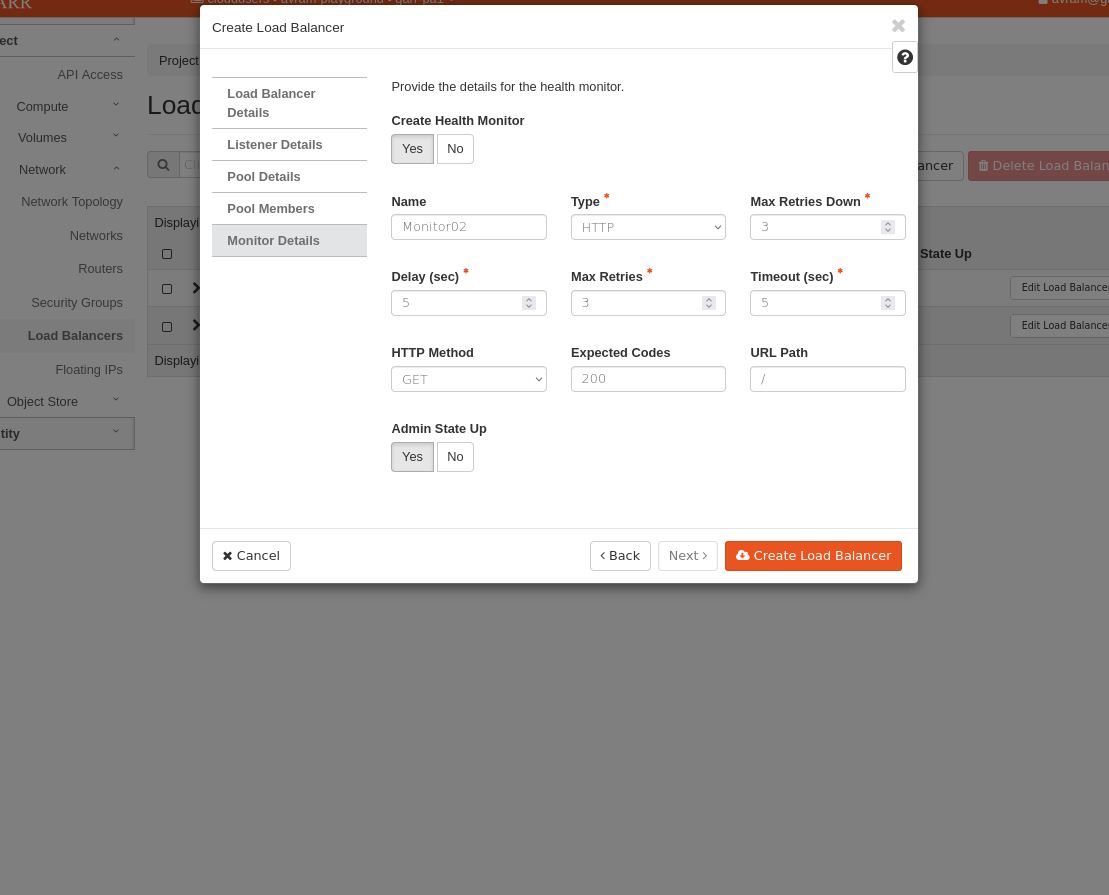Click Max Retries Down stepper arrows
Screen dimensions: 1109x895
click(x=887, y=227)
